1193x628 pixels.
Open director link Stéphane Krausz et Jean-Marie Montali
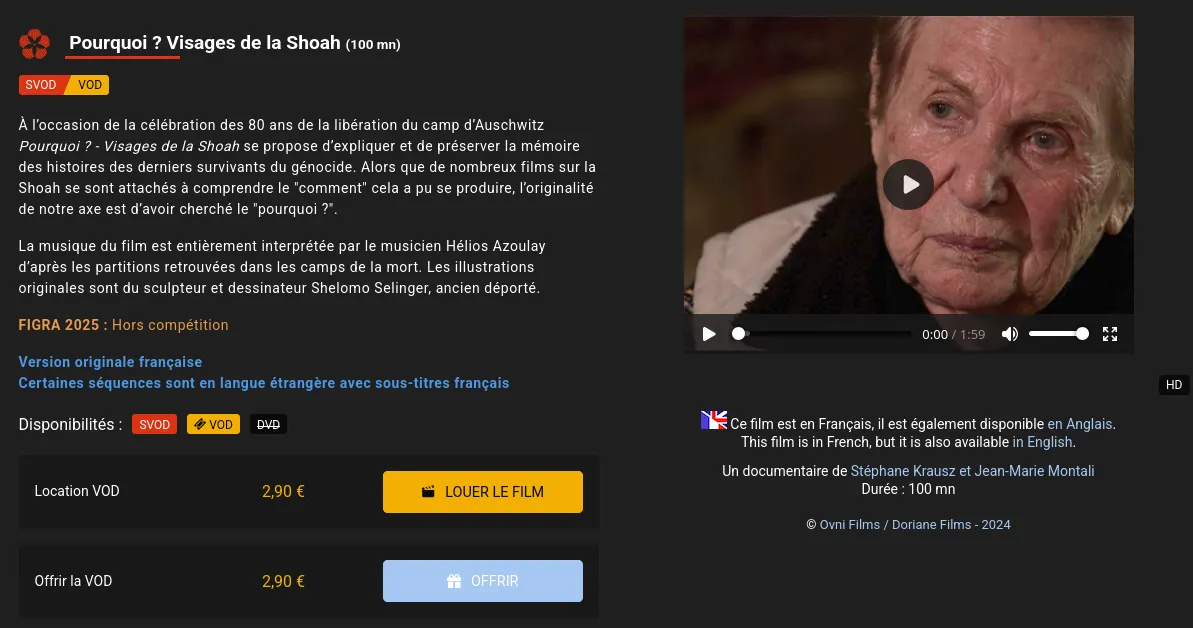point(972,471)
